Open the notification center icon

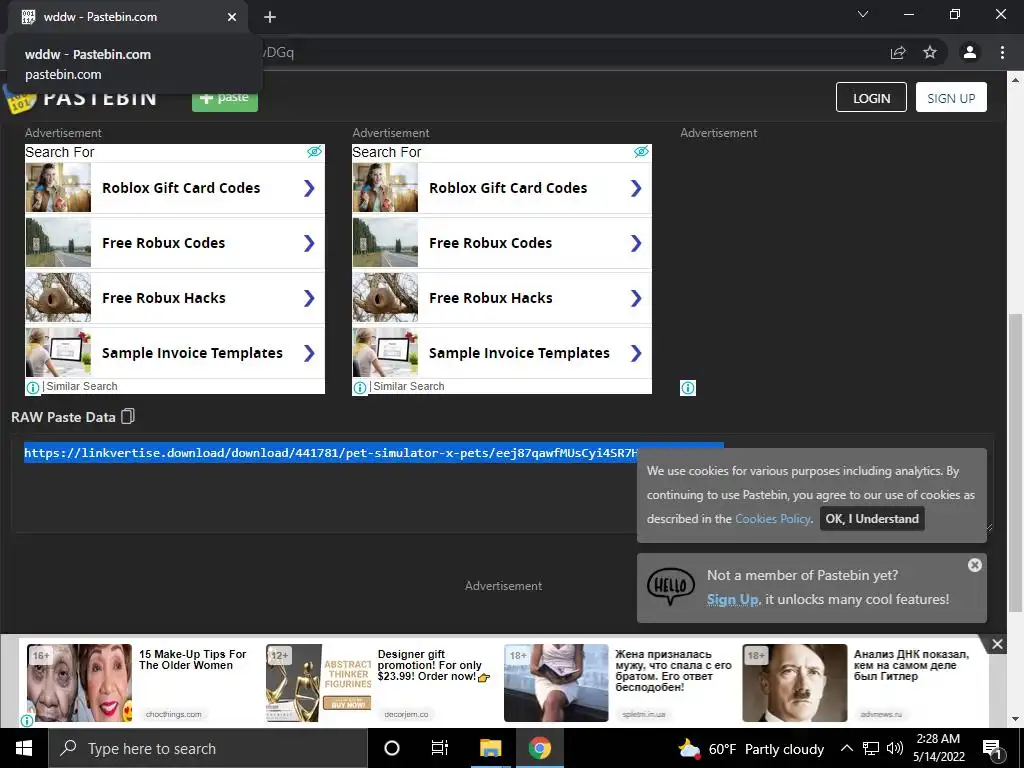coord(991,748)
